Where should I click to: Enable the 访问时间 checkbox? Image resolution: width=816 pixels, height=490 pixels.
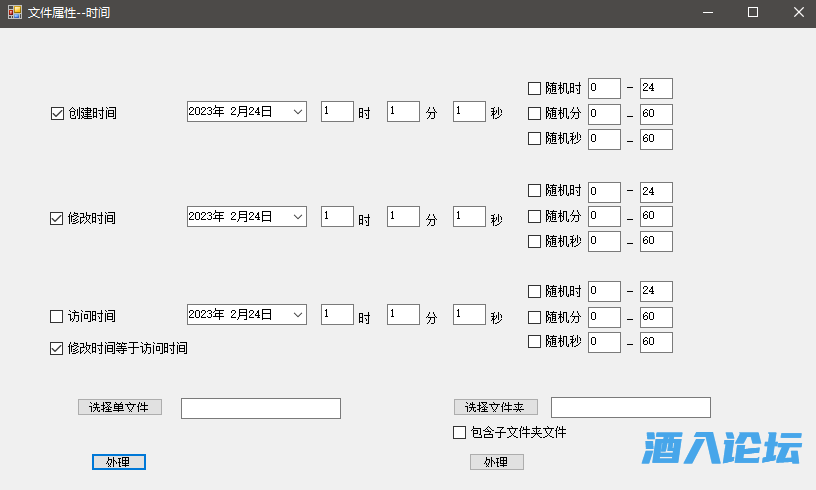click(57, 316)
